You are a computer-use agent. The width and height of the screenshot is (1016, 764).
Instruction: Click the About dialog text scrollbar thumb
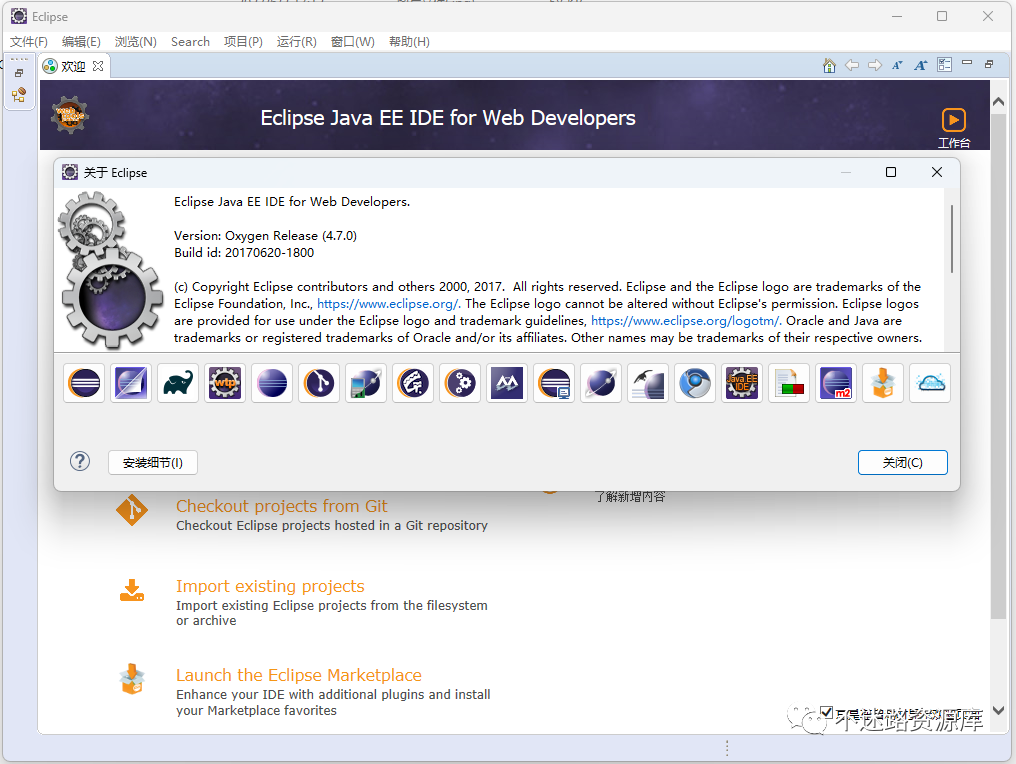tap(952, 238)
